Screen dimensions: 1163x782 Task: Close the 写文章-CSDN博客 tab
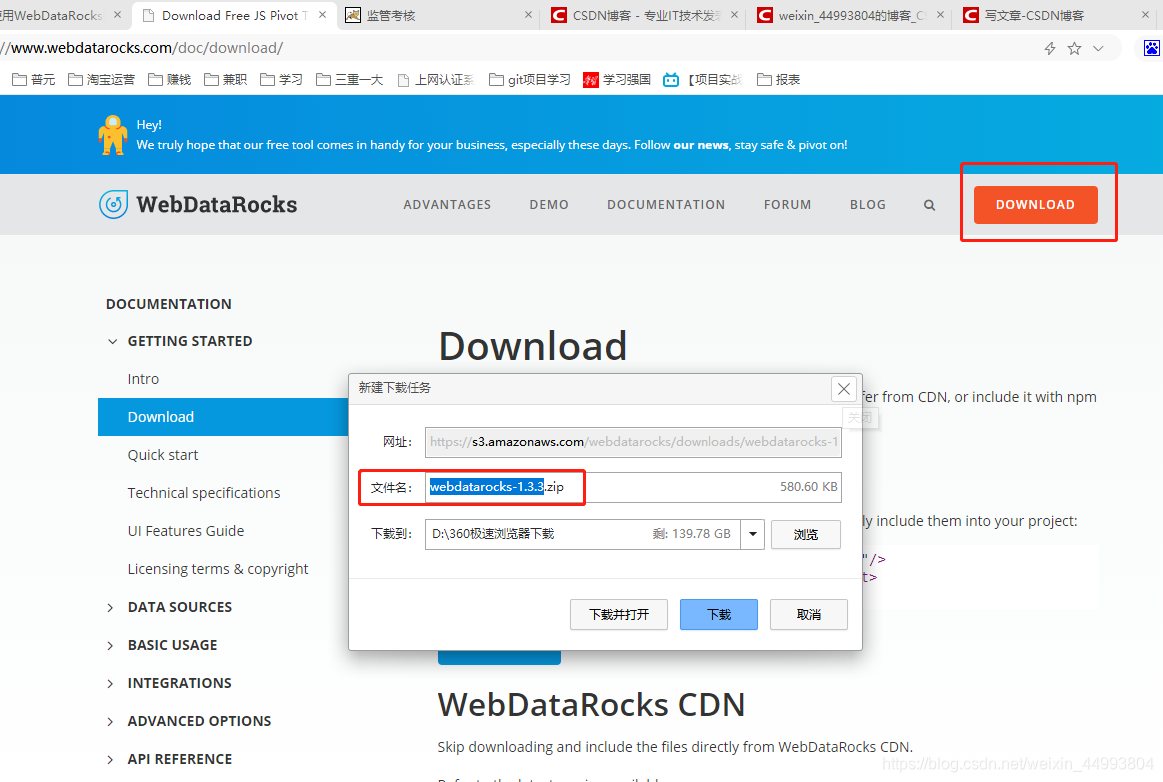click(x=1145, y=15)
